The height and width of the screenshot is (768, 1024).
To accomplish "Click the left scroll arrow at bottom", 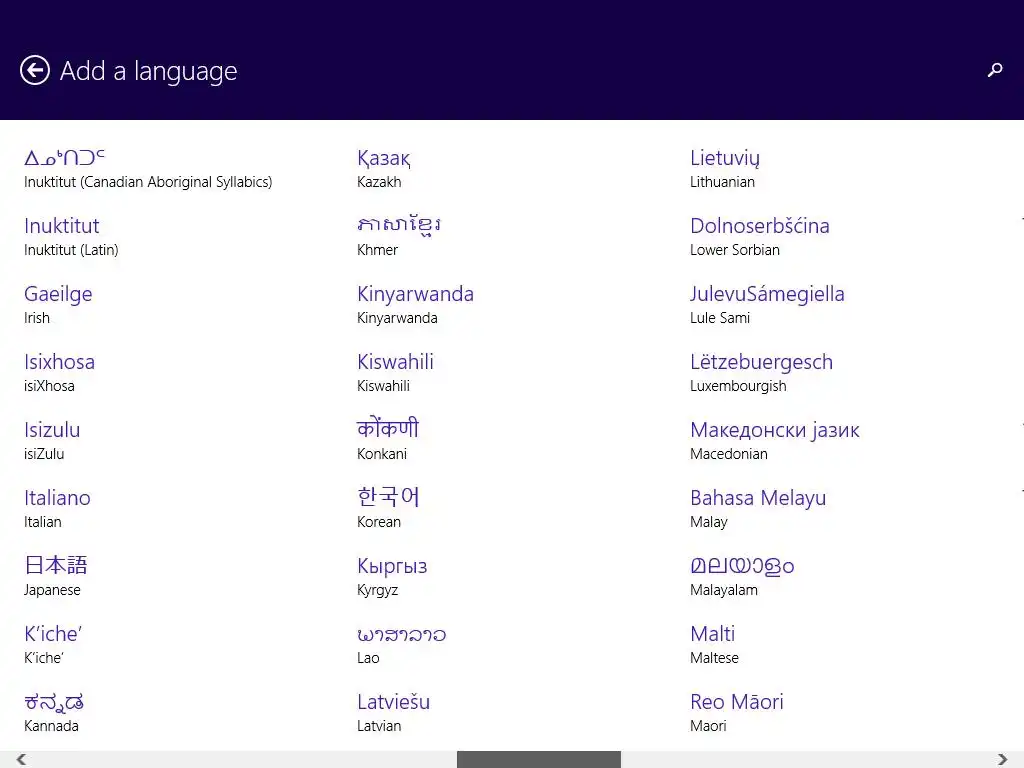I will (21, 759).
